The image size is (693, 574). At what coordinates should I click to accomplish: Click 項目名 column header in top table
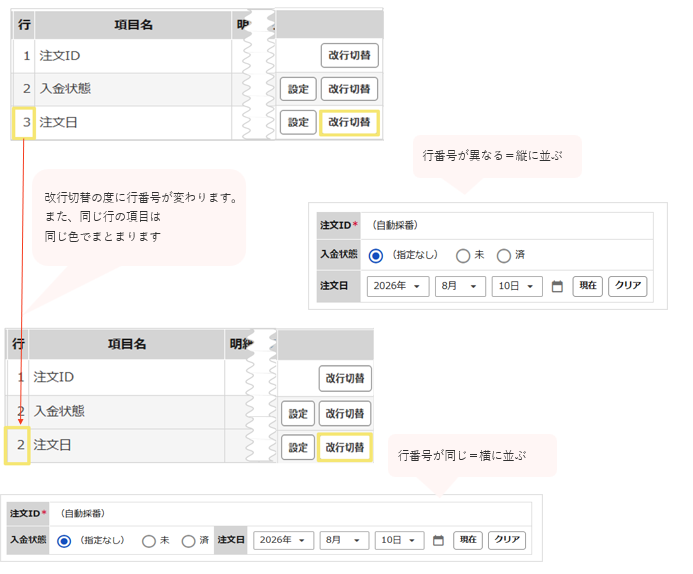point(133,25)
